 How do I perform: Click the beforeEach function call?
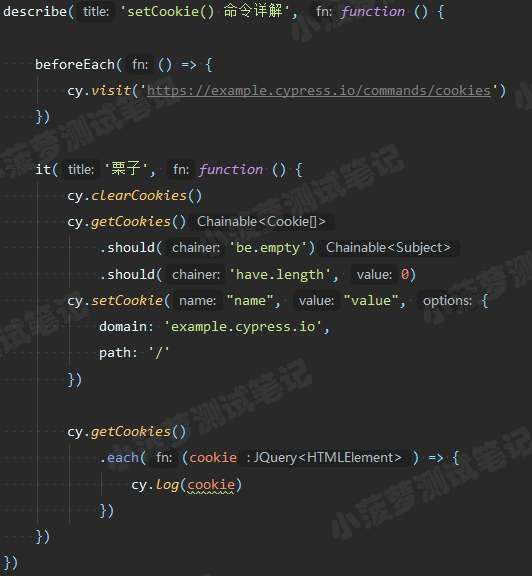tap(75, 65)
